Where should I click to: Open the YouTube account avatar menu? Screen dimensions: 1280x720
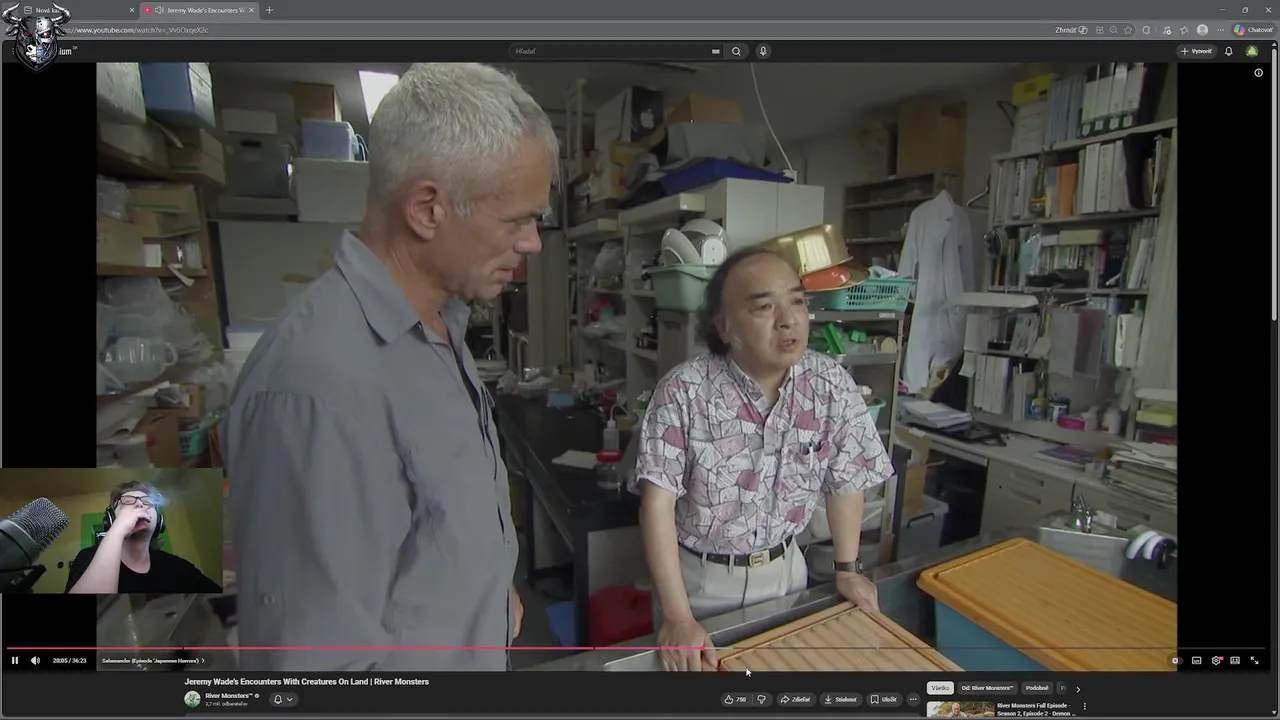click(x=1252, y=51)
